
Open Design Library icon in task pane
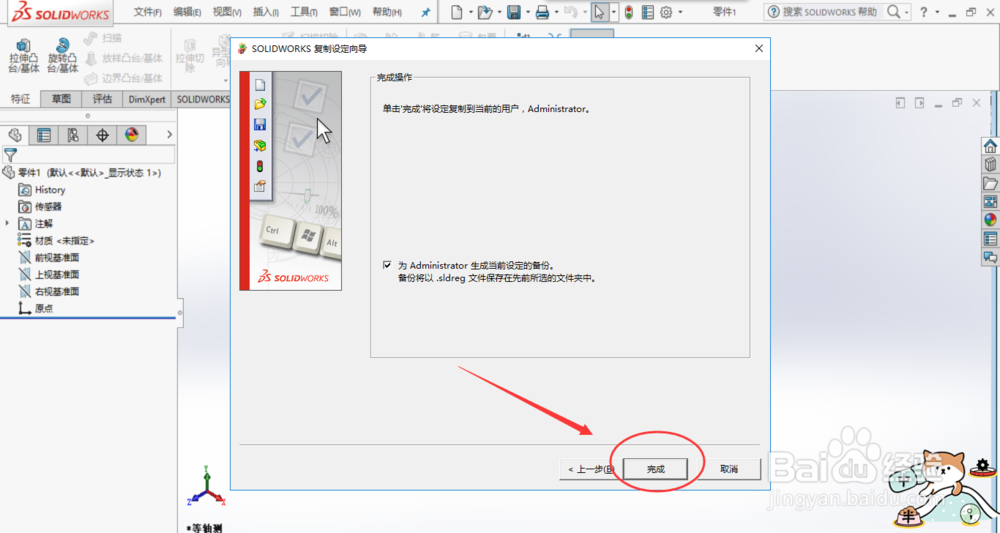click(x=990, y=164)
